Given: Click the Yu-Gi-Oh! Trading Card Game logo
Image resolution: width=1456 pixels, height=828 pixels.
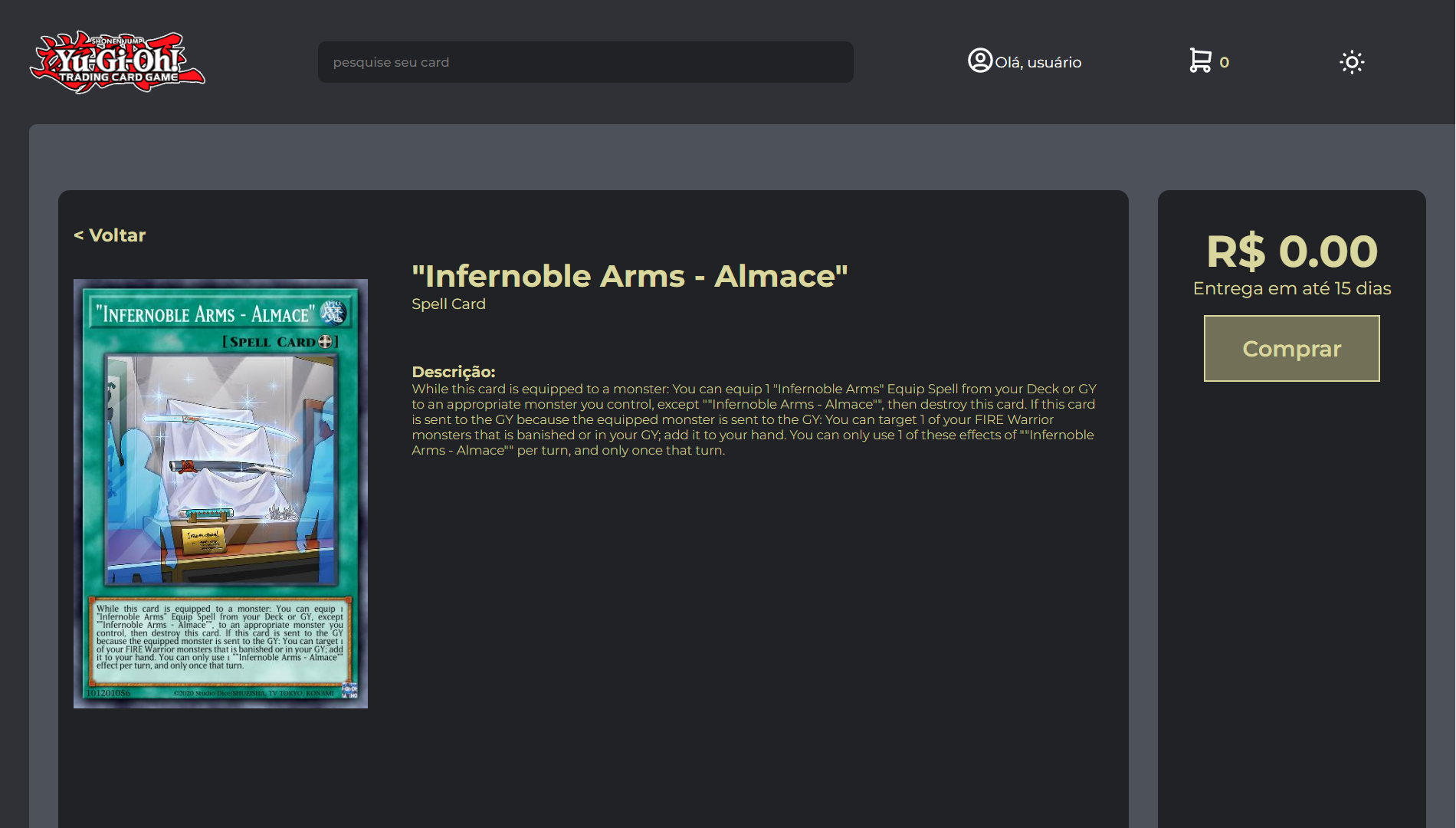Looking at the screenshot, I should [117, 62].
